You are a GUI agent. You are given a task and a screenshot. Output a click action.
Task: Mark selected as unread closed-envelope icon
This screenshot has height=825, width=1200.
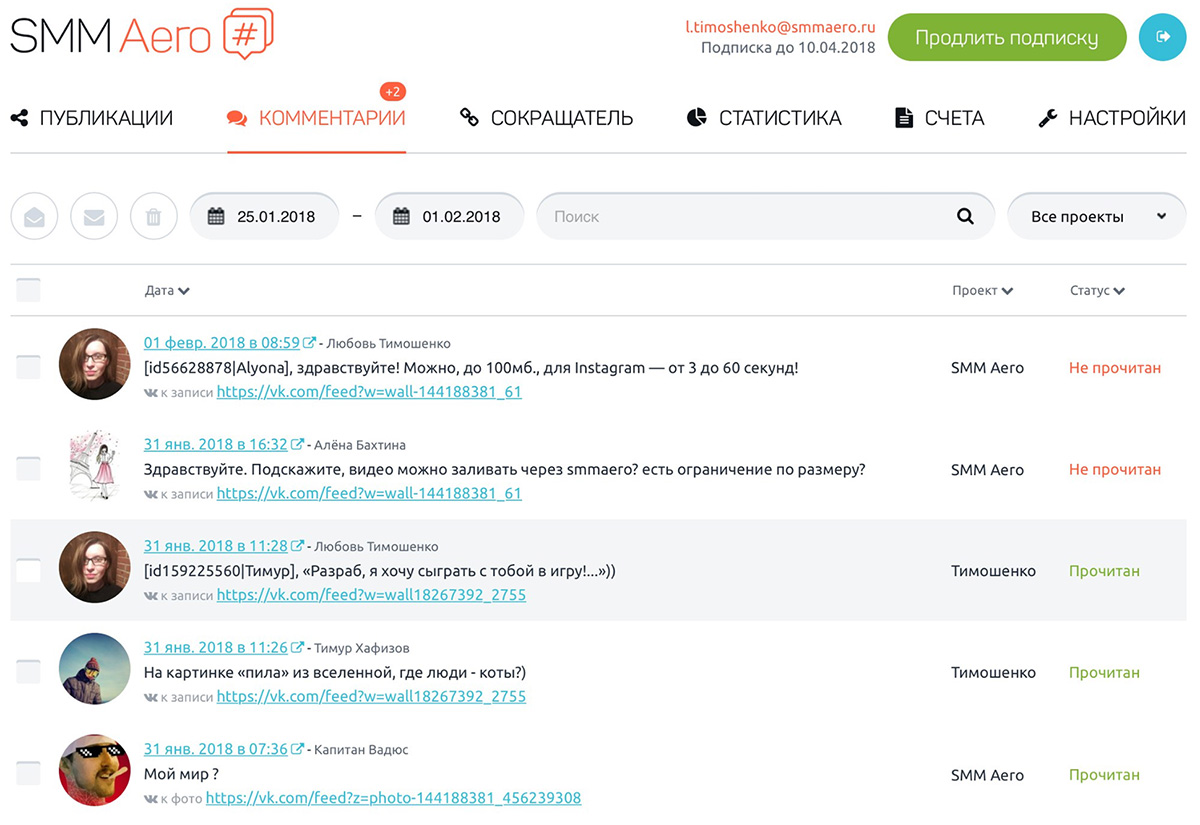tap(94, 216)
